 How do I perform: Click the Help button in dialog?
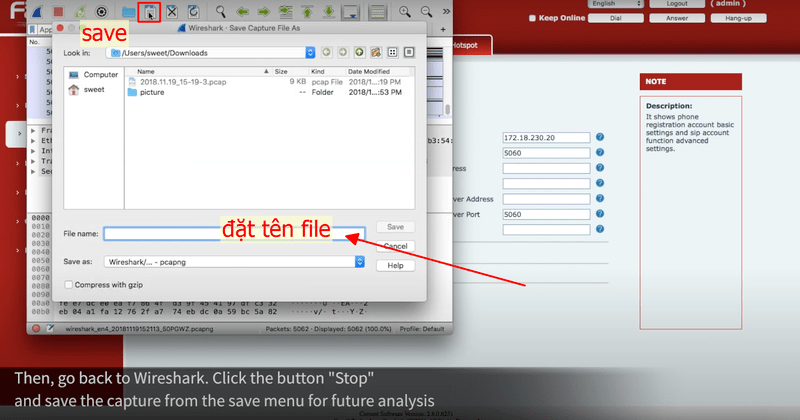395,265
